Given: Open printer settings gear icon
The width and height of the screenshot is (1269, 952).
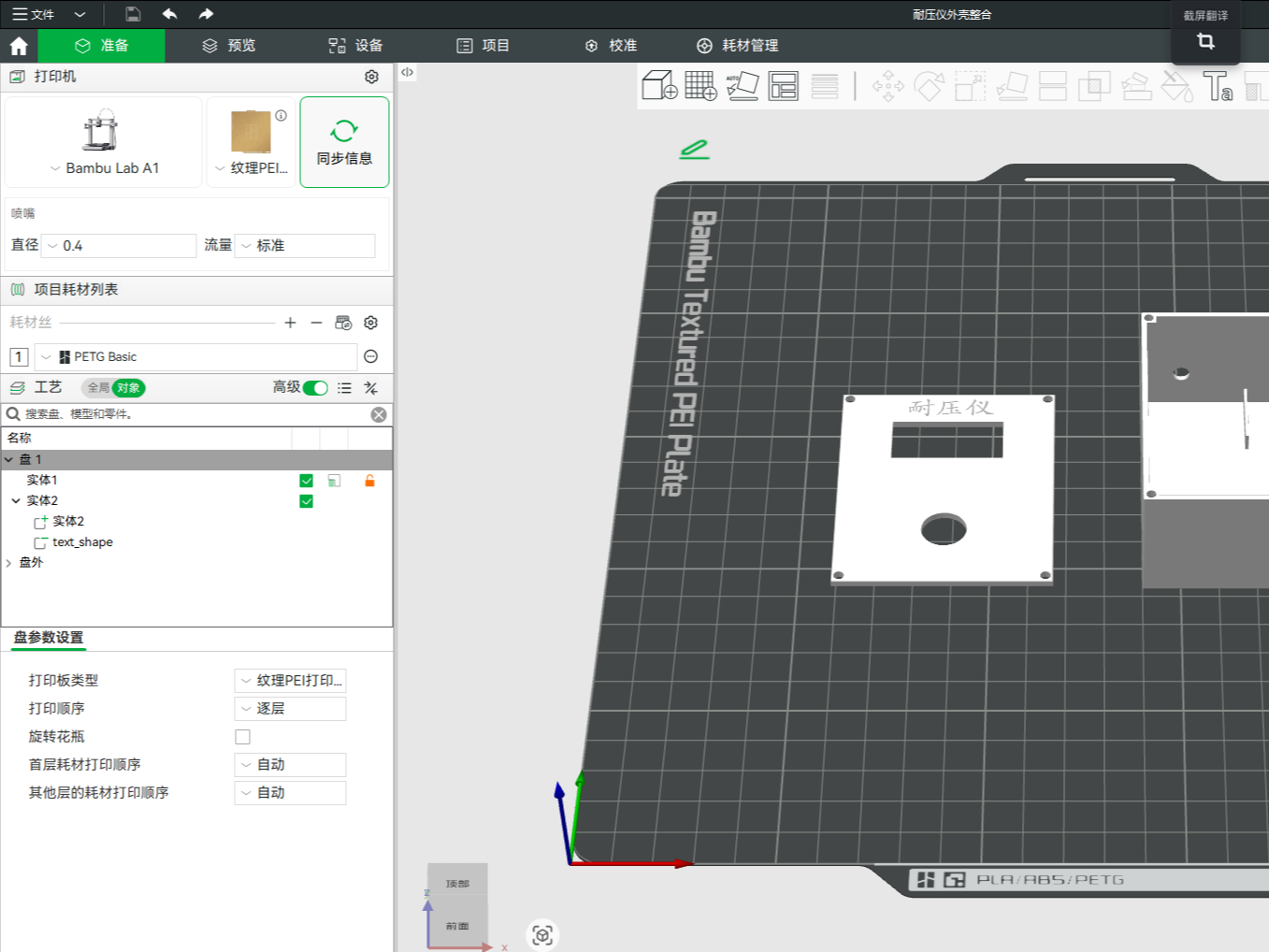Looking at the screenshot, I should click(371, 77).
